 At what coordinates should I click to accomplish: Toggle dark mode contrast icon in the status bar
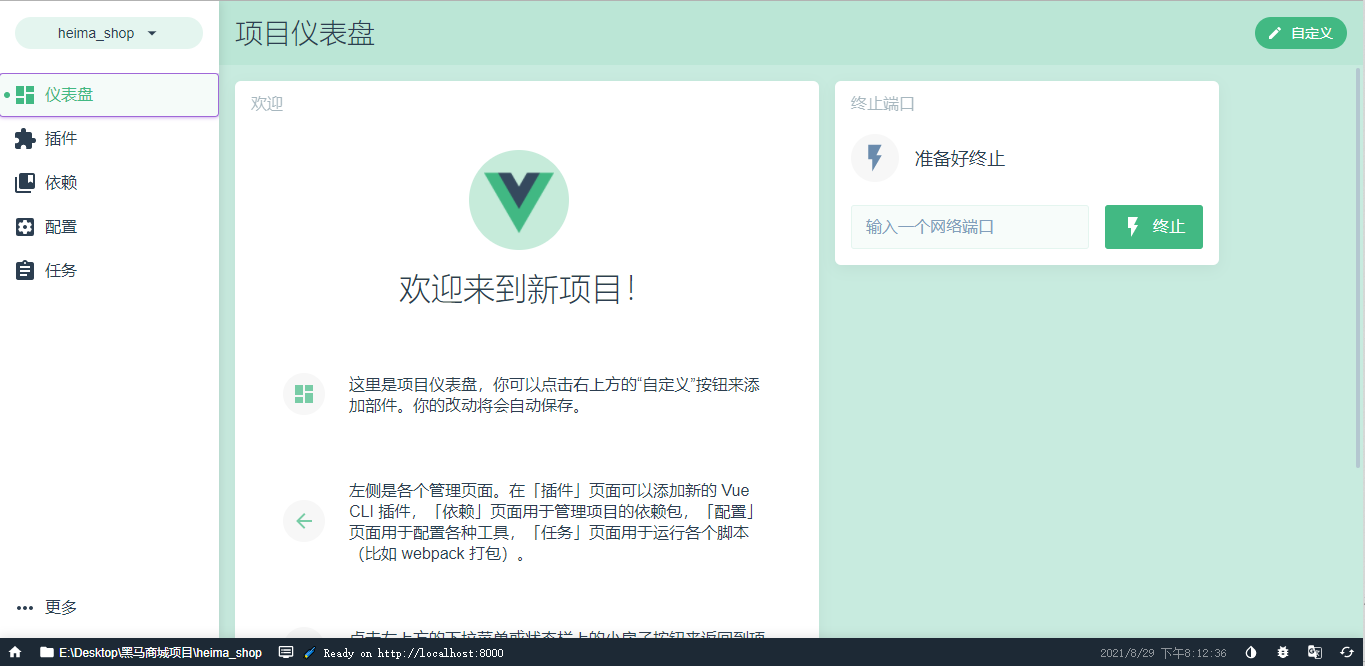[1251, 652]
